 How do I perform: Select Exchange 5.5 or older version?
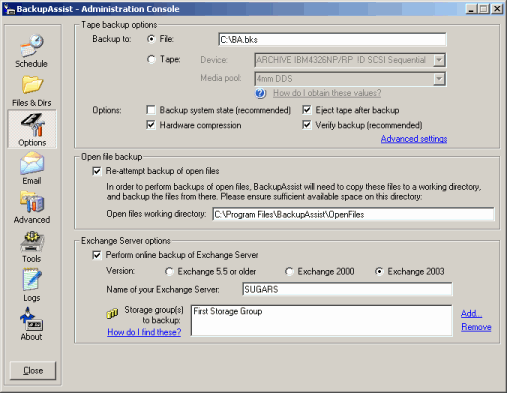pos(169,272)
